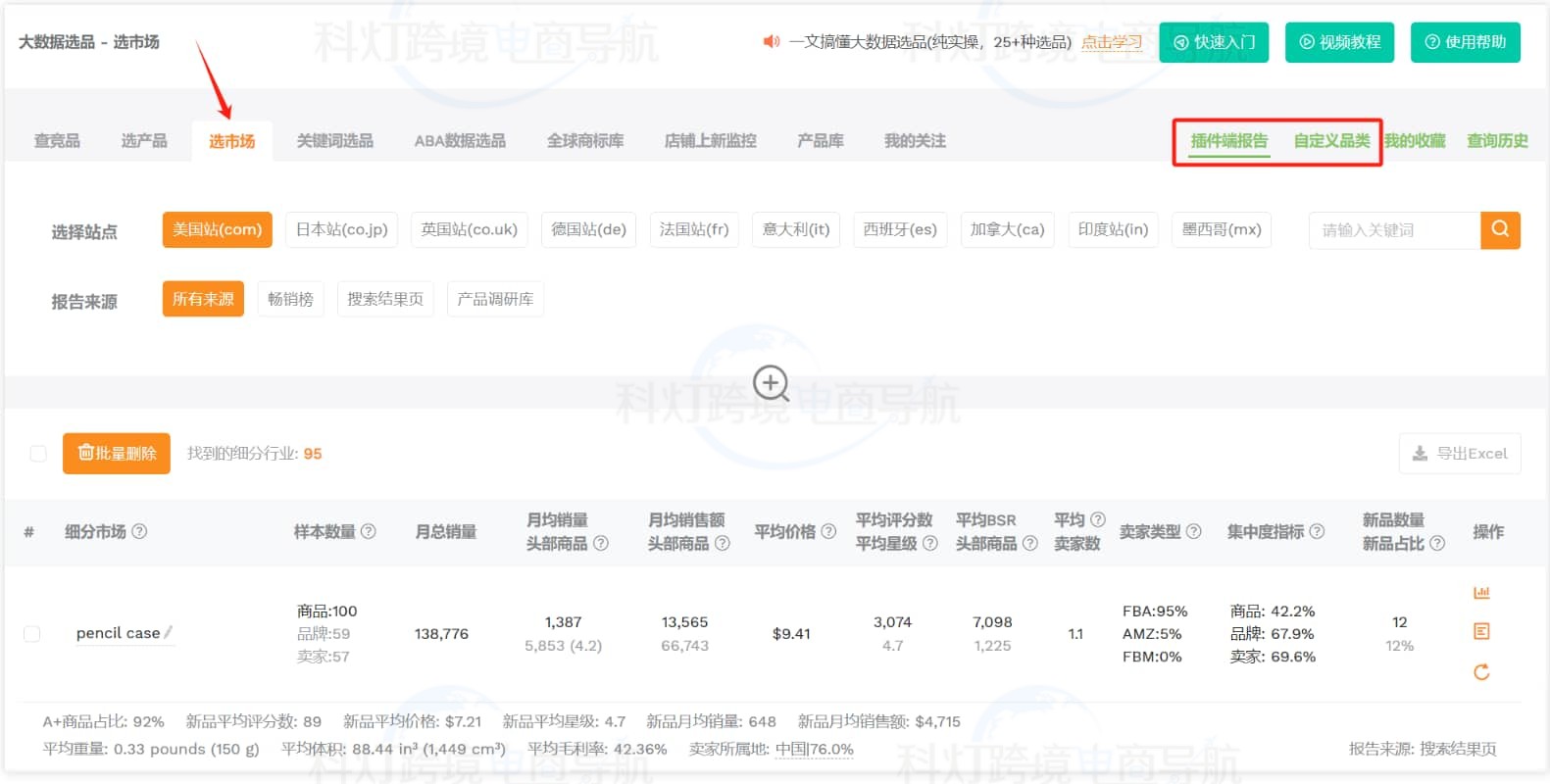Click the 批量删除 button
The image size is (1550, 784).
(117, 454)
